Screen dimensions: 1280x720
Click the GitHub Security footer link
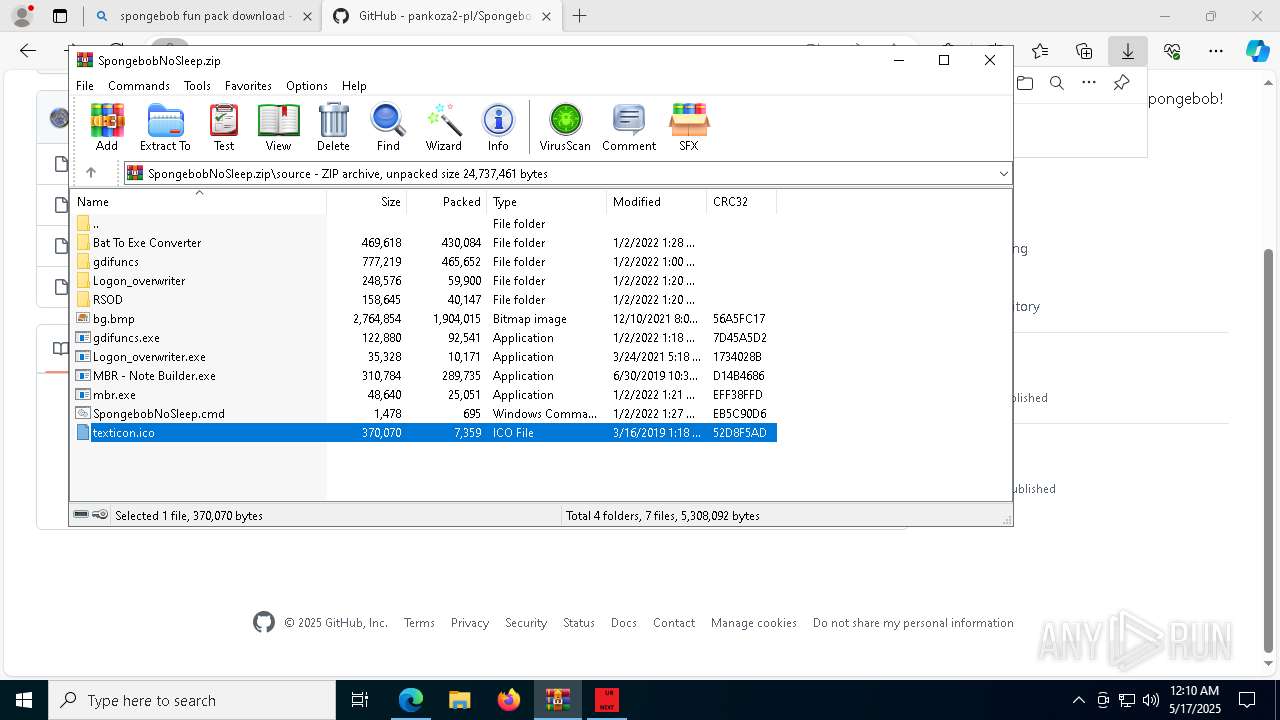click(526, 623)
